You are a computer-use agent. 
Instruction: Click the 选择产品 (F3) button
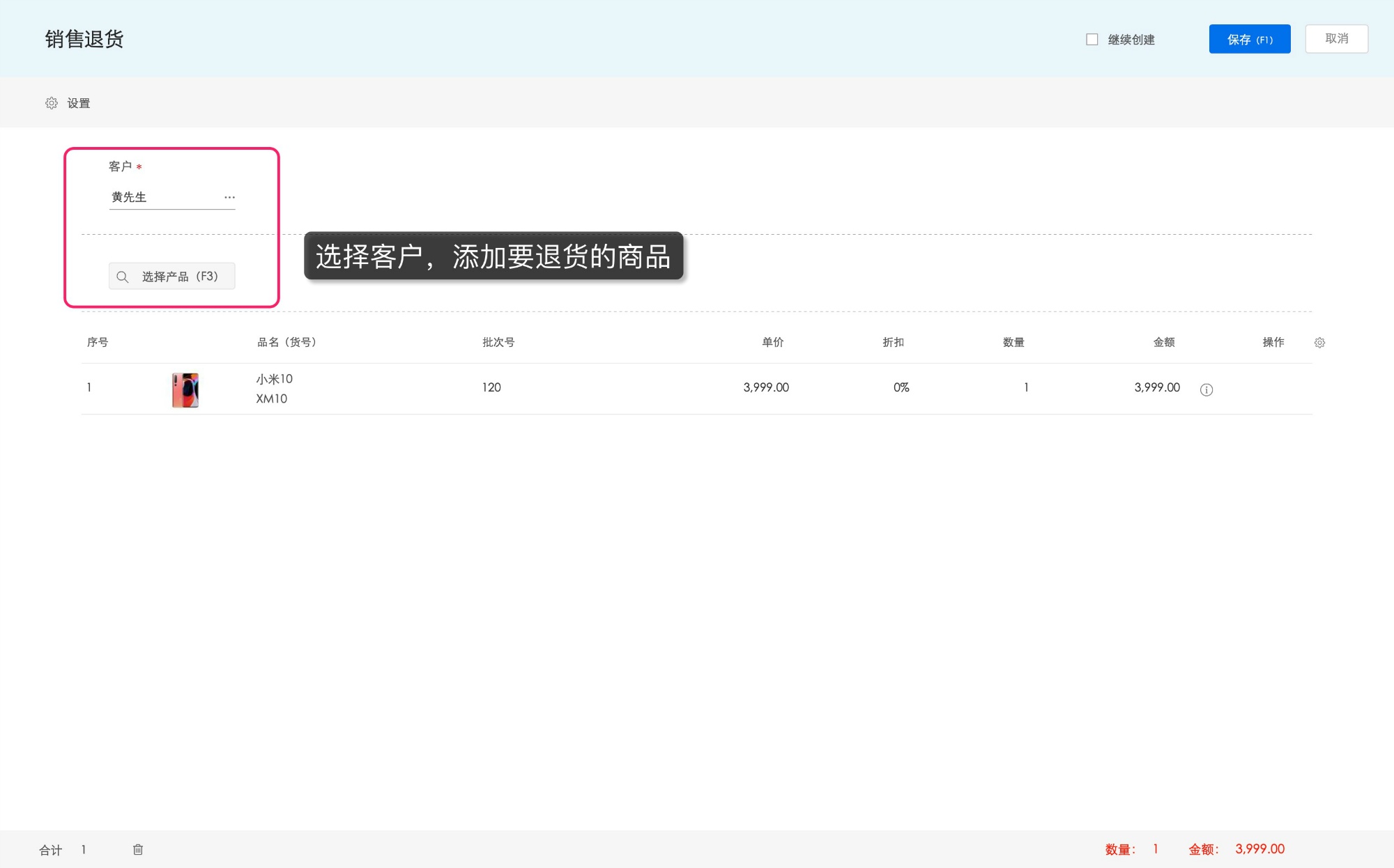tap(171, 276)
